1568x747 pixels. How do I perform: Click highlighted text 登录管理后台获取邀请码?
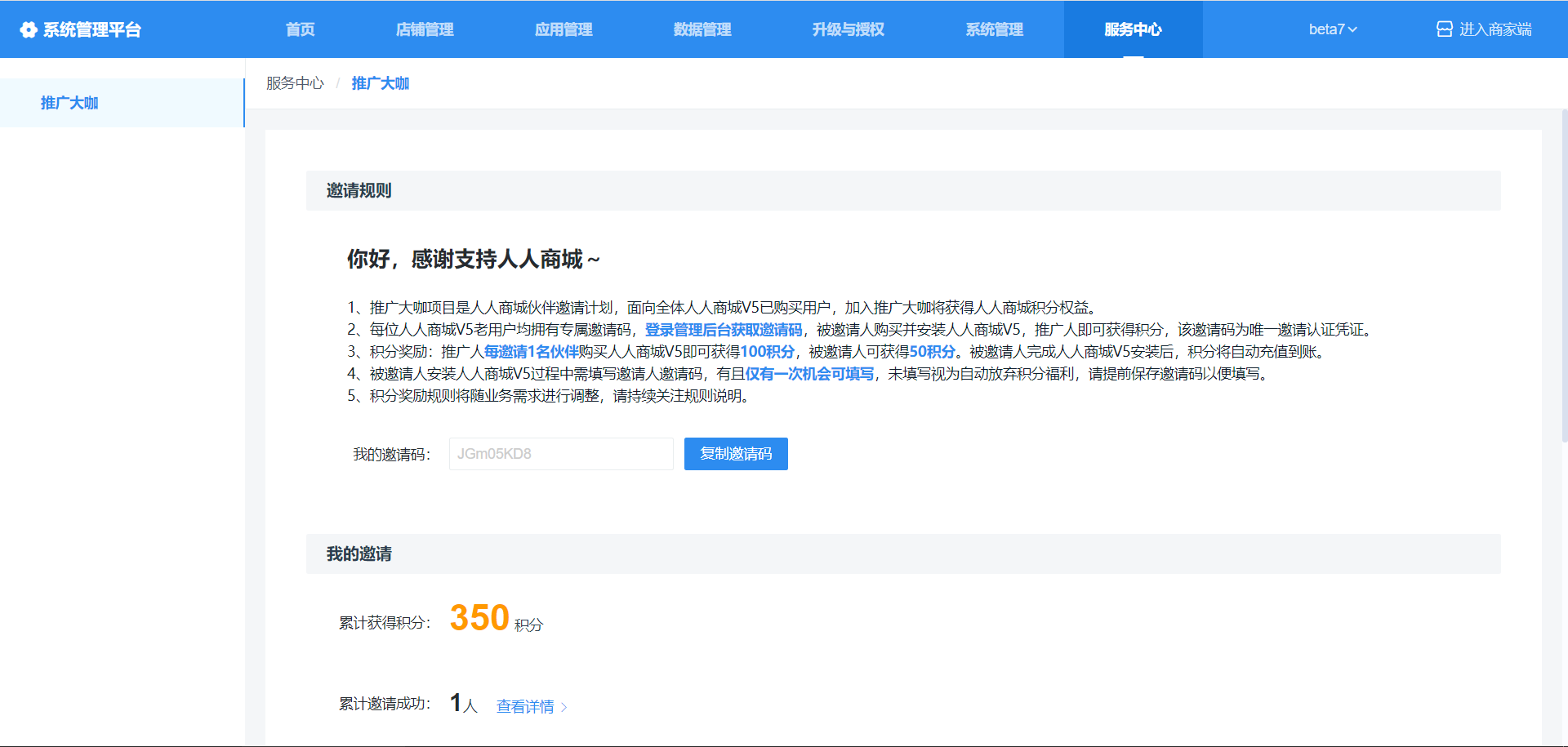point(724,330)
